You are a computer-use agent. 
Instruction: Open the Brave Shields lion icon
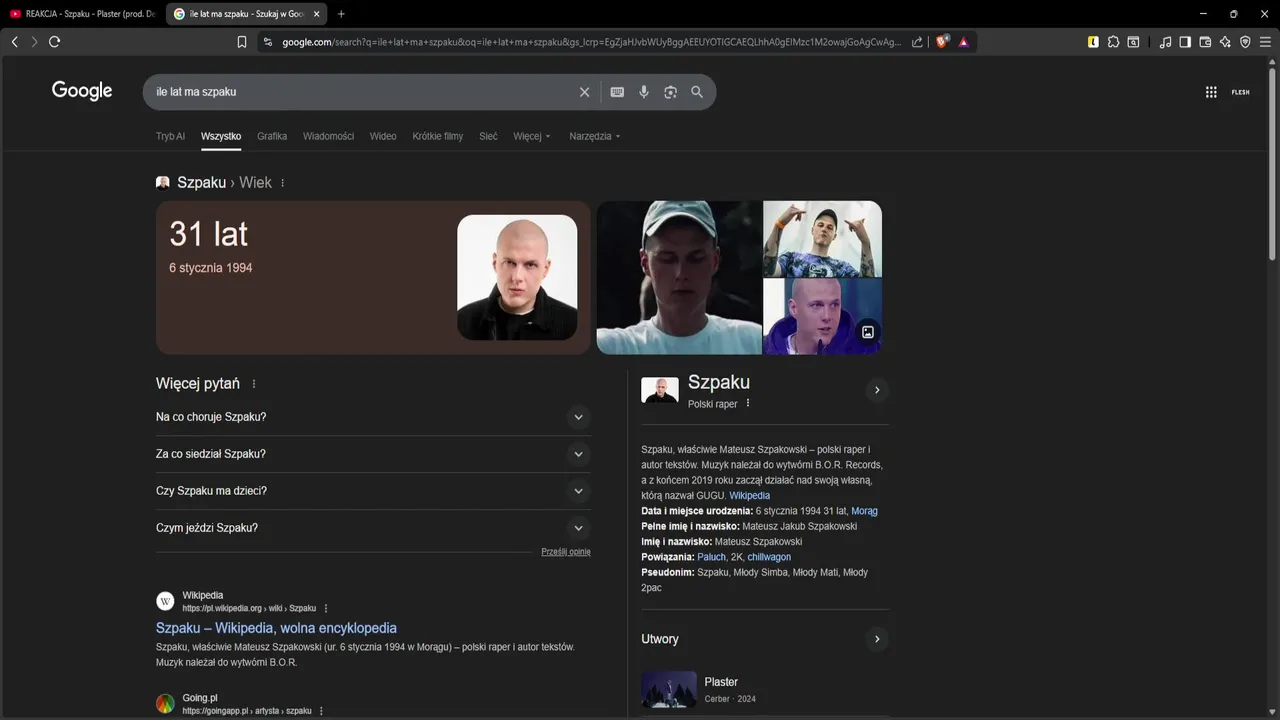click(942, 42)
